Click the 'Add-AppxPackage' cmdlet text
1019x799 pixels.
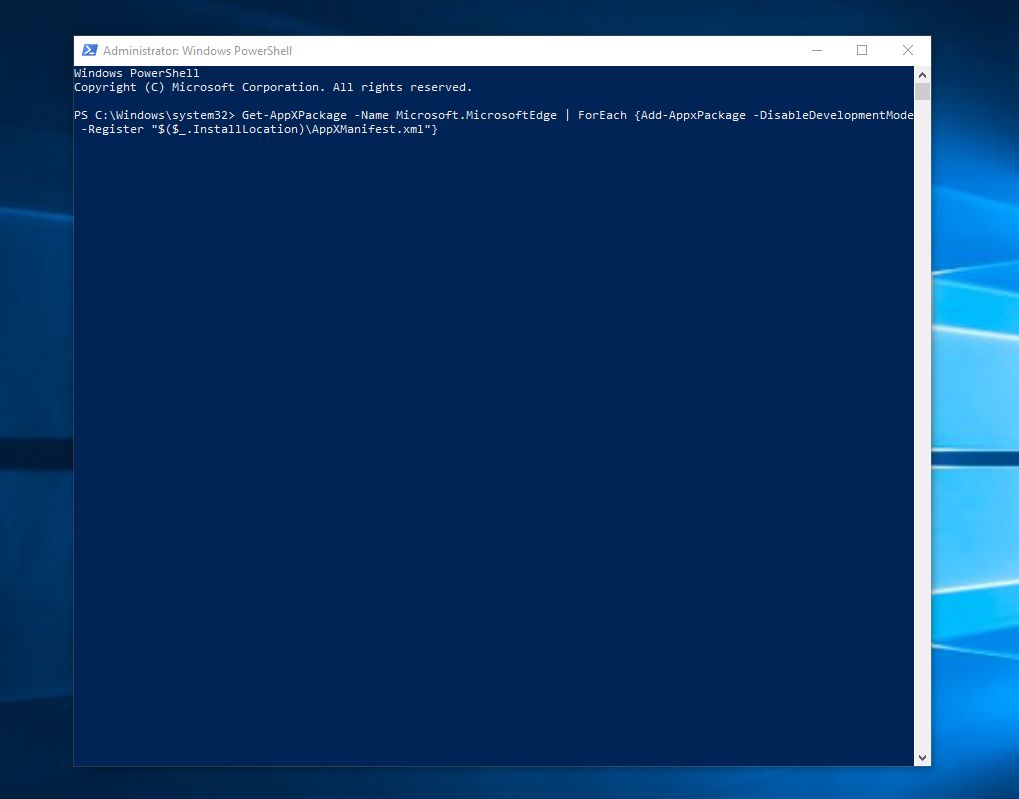[x=693, y=115]
